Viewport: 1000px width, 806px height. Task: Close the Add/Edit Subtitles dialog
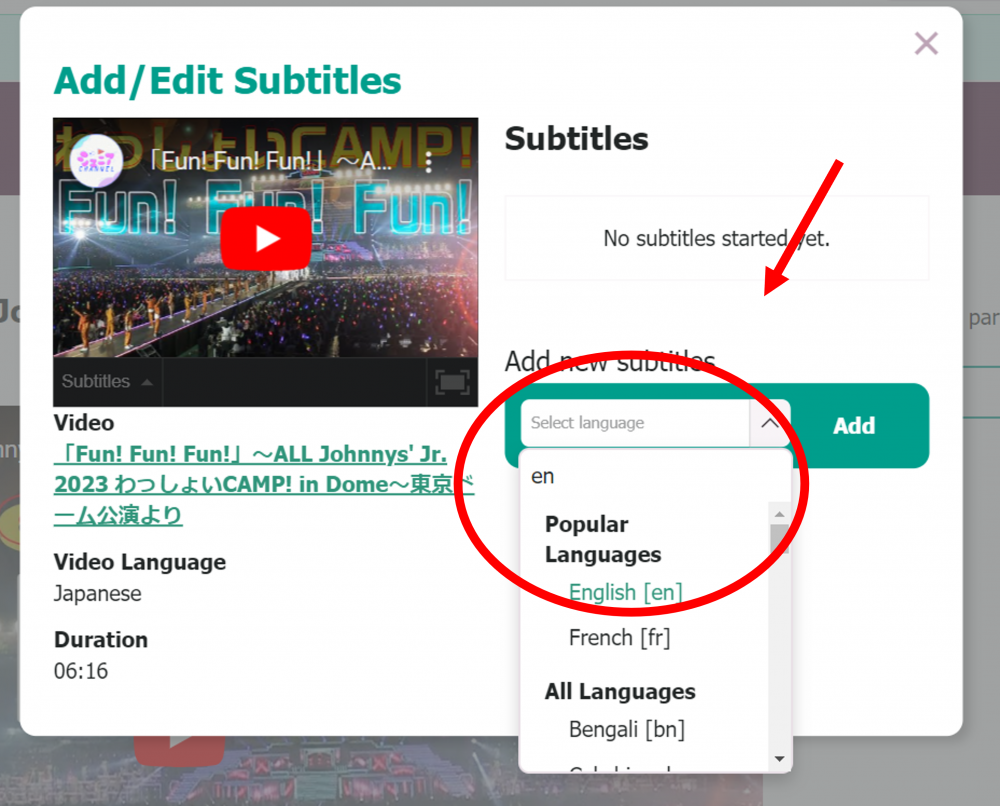click(x=926, y=43)
